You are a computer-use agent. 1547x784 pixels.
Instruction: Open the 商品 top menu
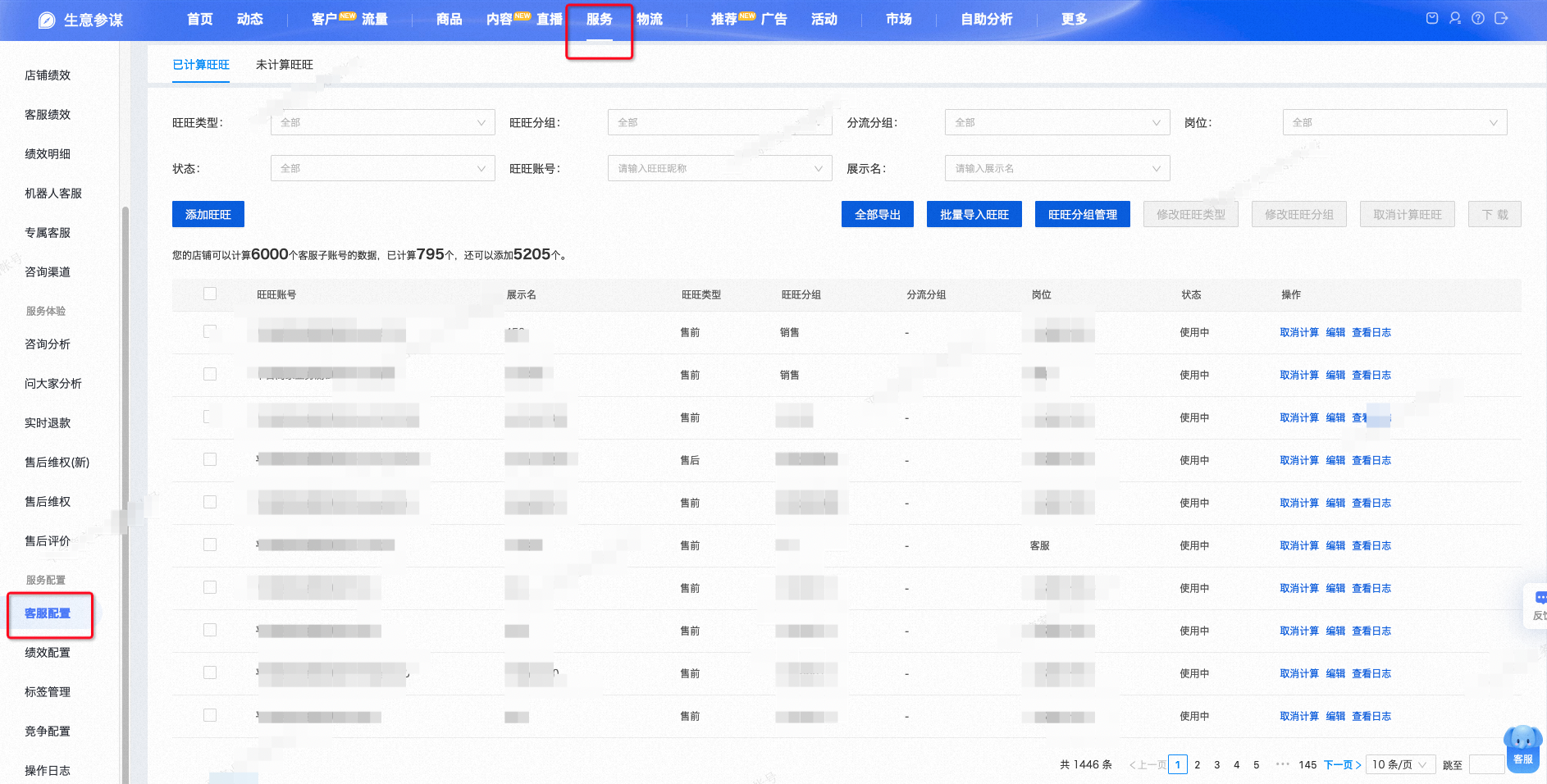click(449, 19)
